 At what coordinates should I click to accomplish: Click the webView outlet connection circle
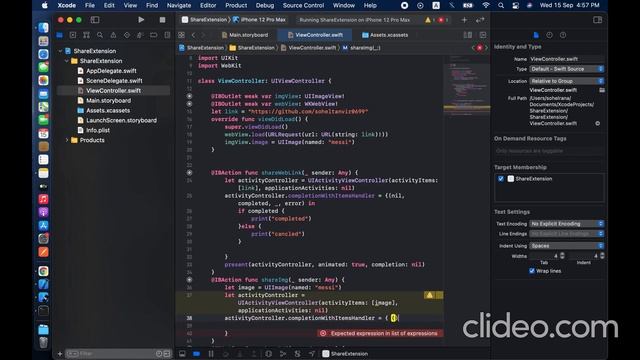click(x=189, y=104)
